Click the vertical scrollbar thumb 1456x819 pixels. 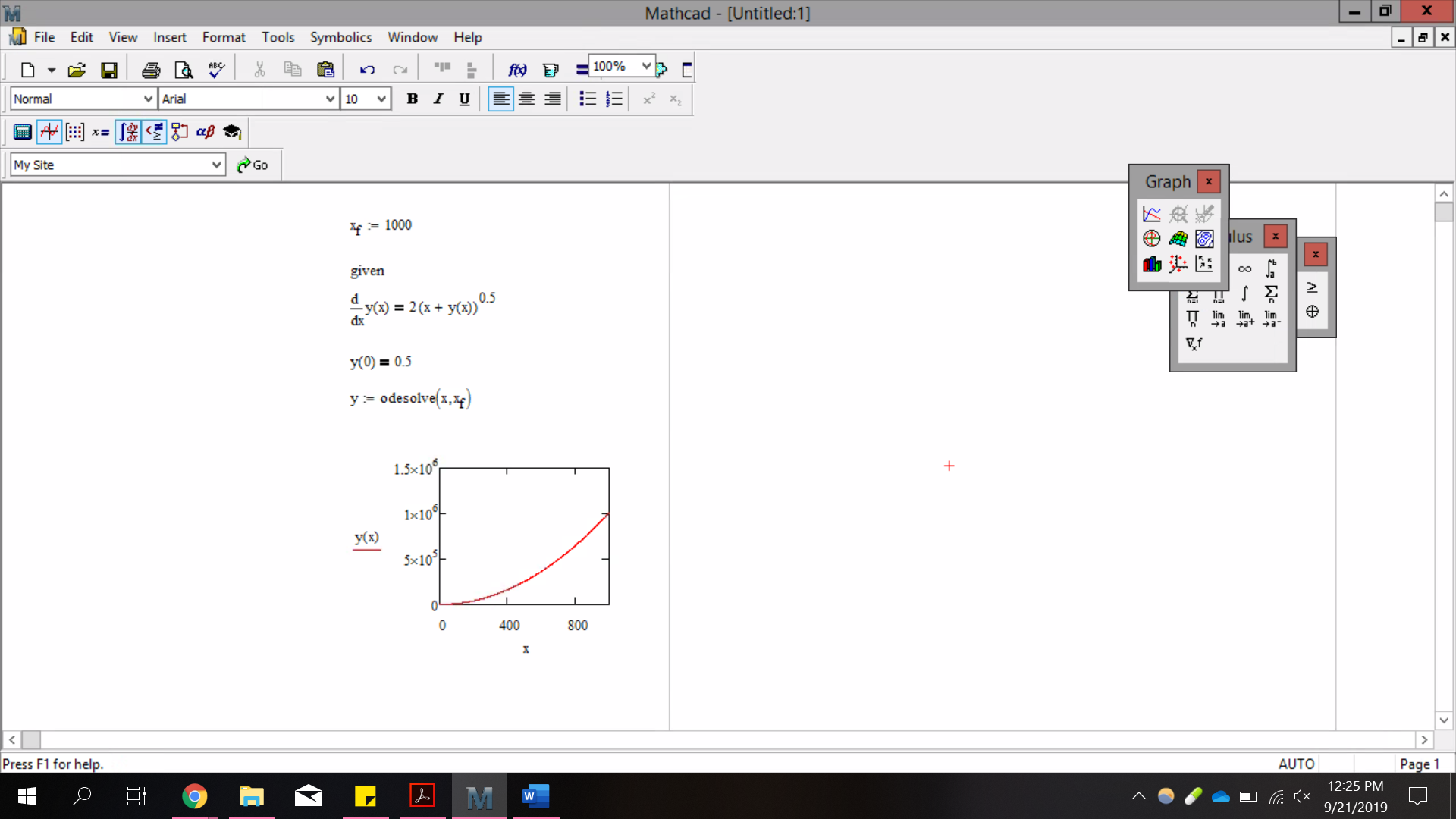[x=1444, y=212]
